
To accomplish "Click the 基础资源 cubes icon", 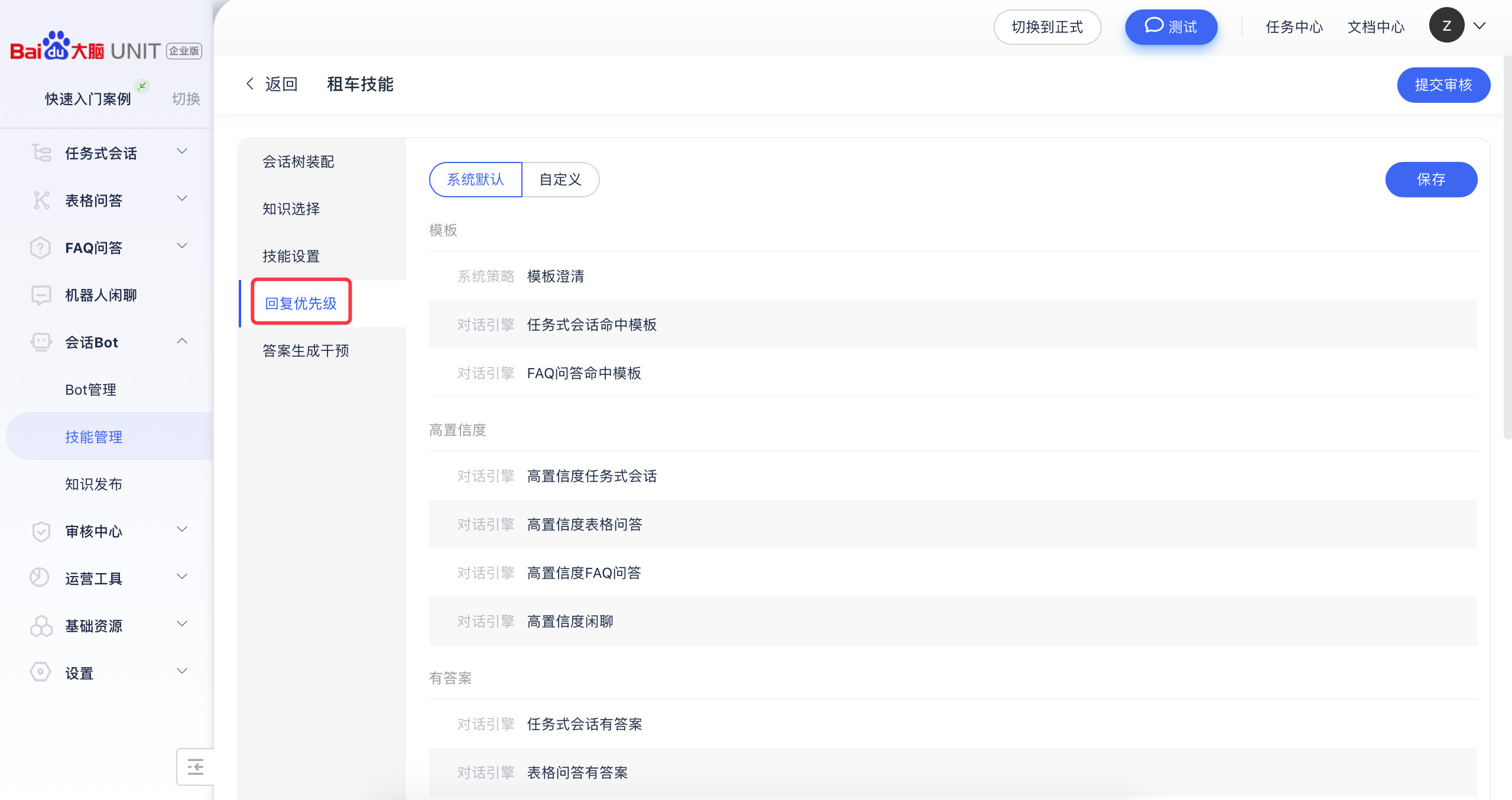I will tap(41, 626).
